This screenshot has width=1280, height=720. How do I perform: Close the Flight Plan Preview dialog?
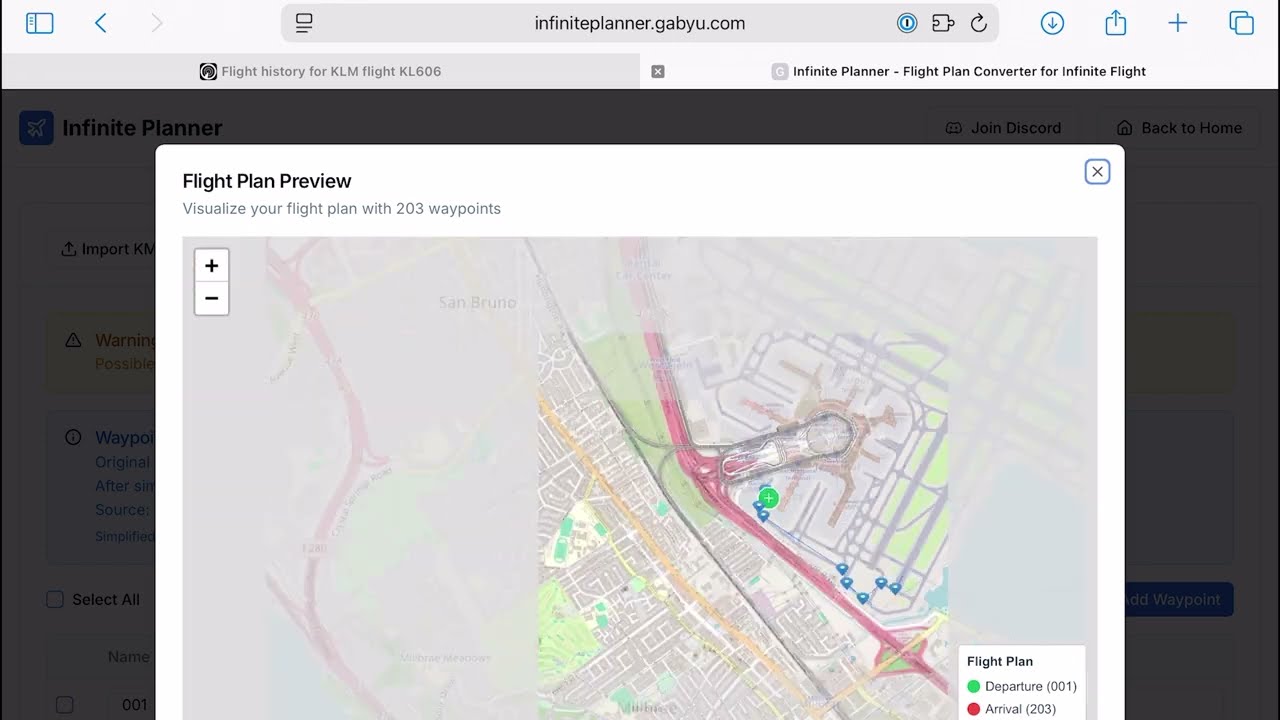click(x=1097, y=172)
